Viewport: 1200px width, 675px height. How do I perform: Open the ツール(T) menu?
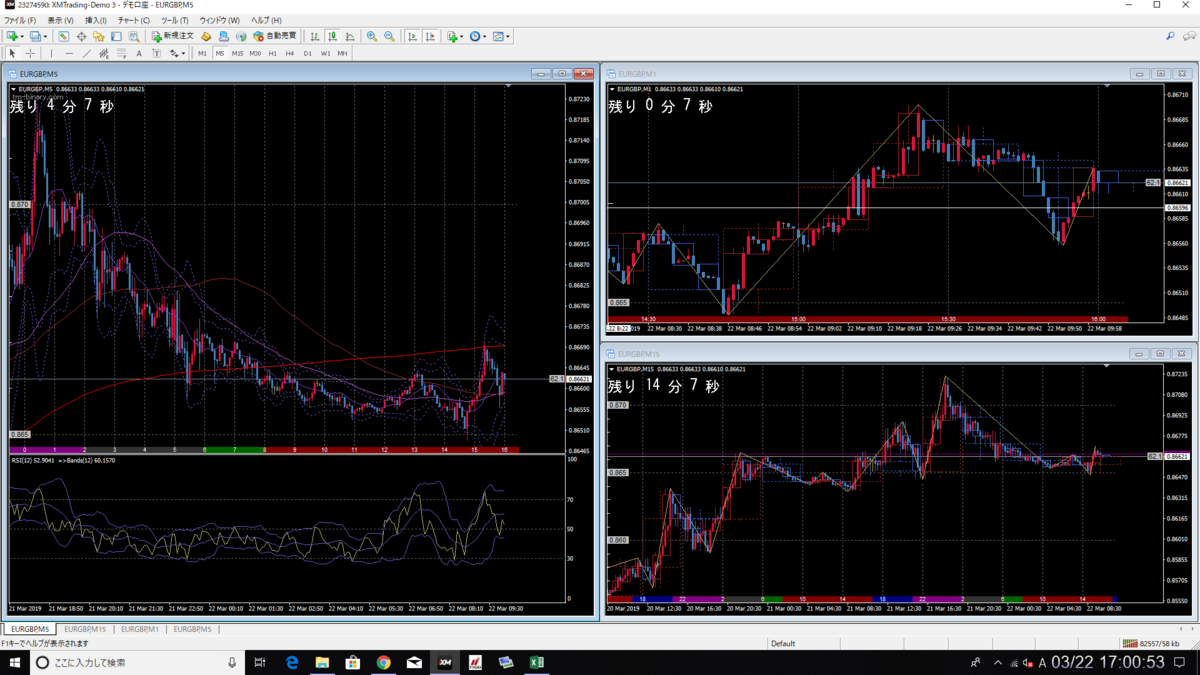[175, 20]
